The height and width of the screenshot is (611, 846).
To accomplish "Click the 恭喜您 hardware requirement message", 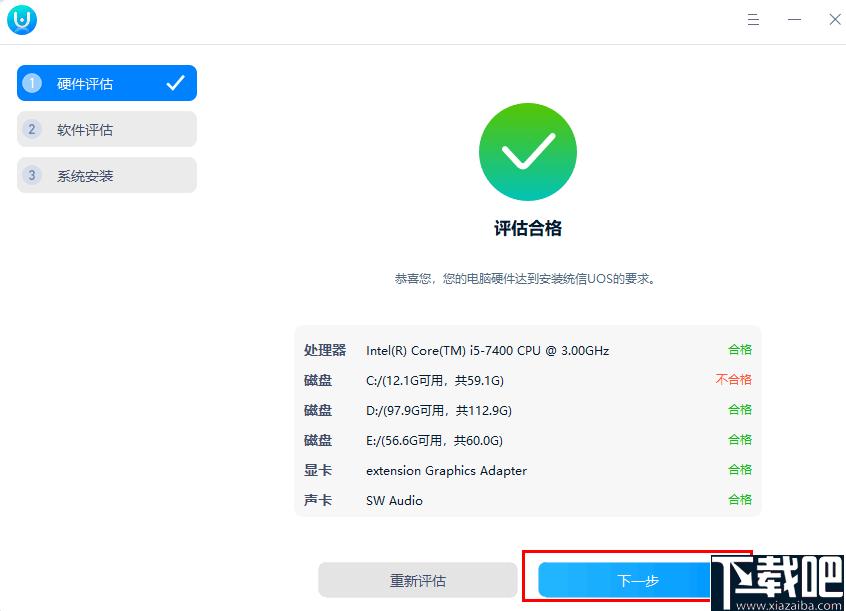I will click(x=525, y=279).
